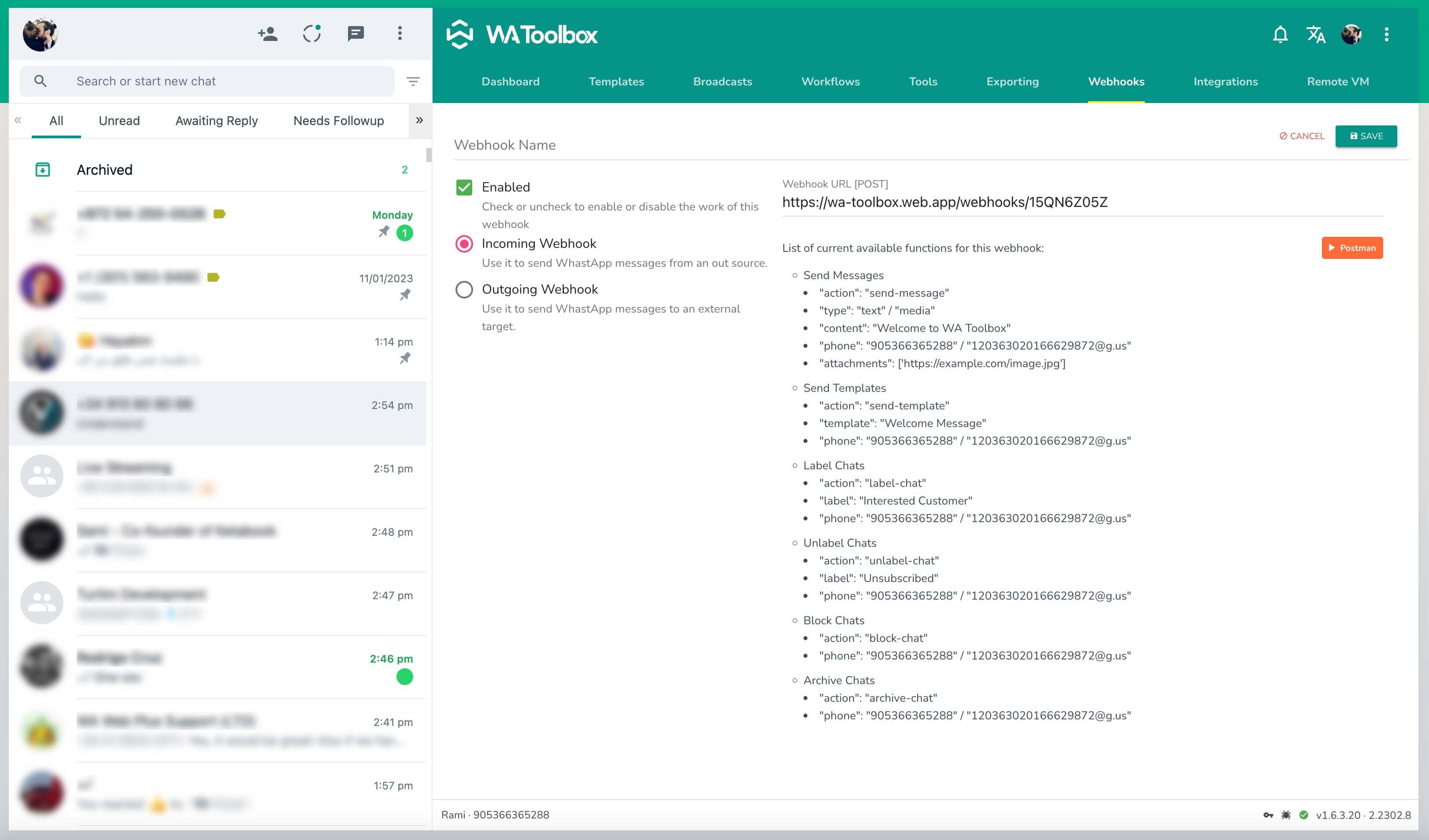The height and width of the screenshot is (840, 1429).
Task: Click the new text message icon
Action: 356,34
